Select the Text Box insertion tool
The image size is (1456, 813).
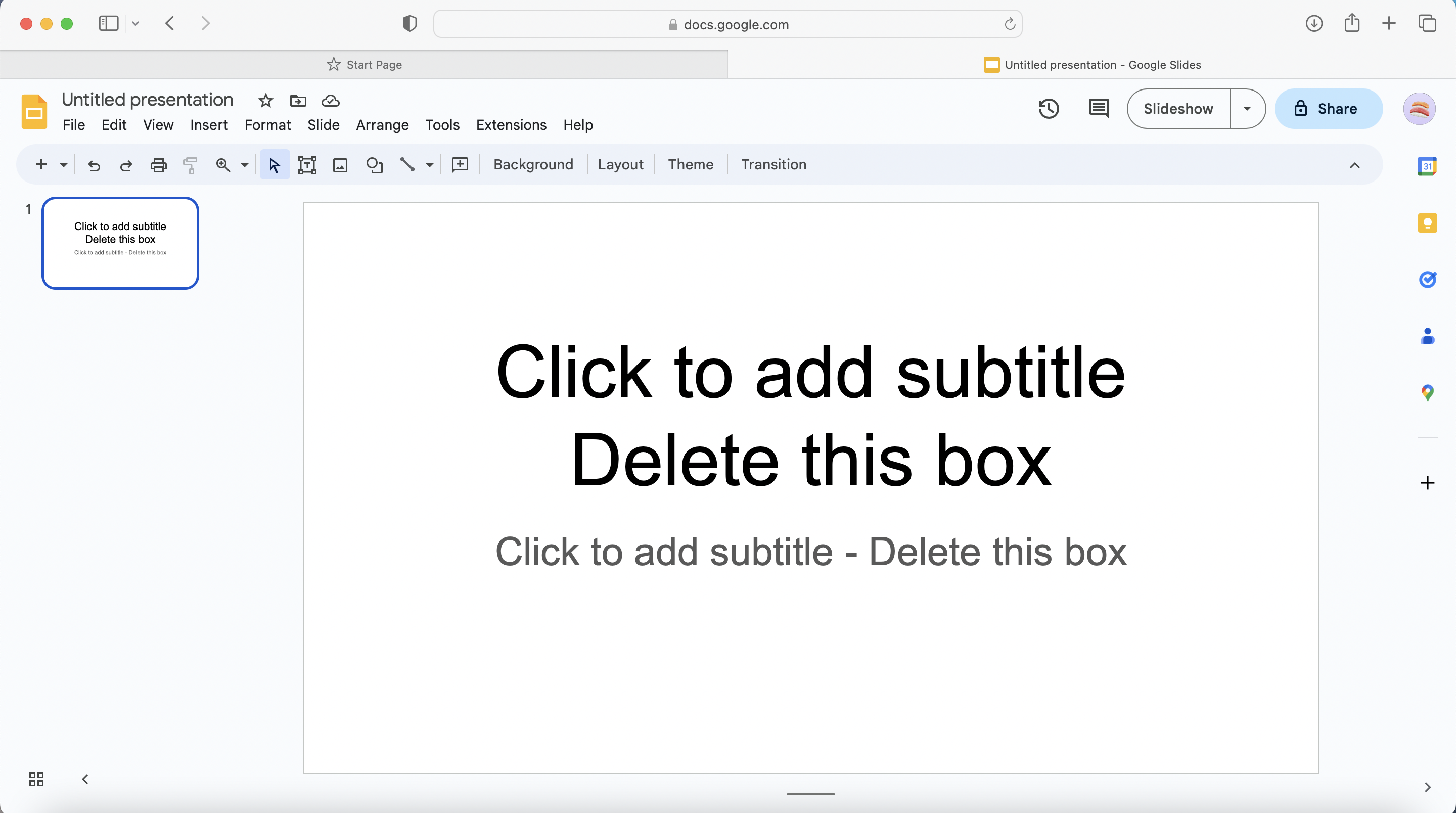click(307, 165)
